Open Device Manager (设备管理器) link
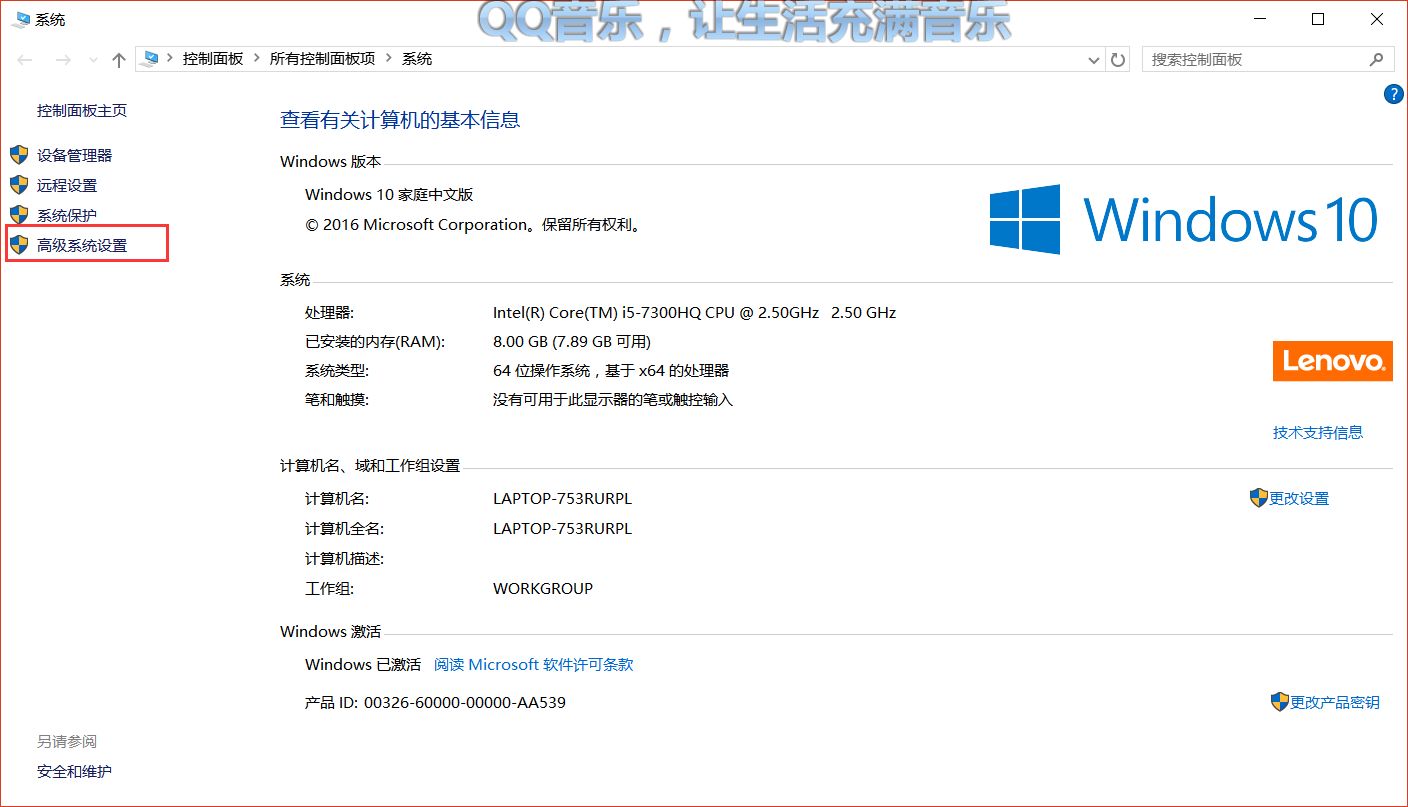Screen dimensions: 1408x807 (74, 155)
